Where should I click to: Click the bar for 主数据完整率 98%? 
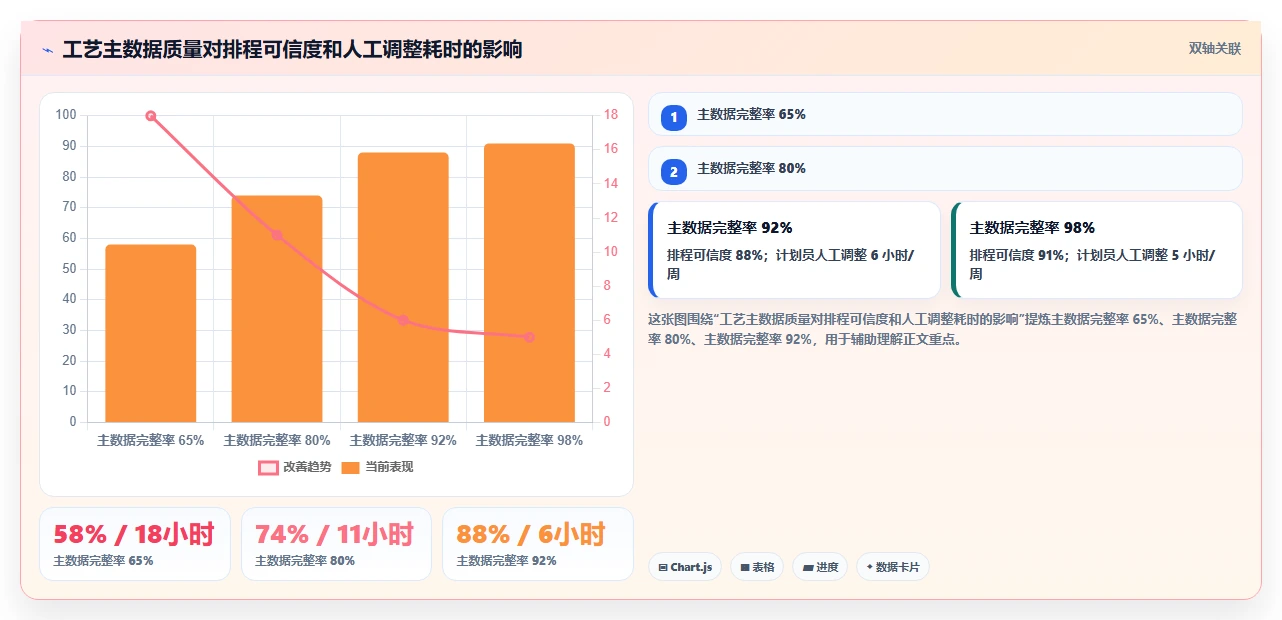click(529, 283)
